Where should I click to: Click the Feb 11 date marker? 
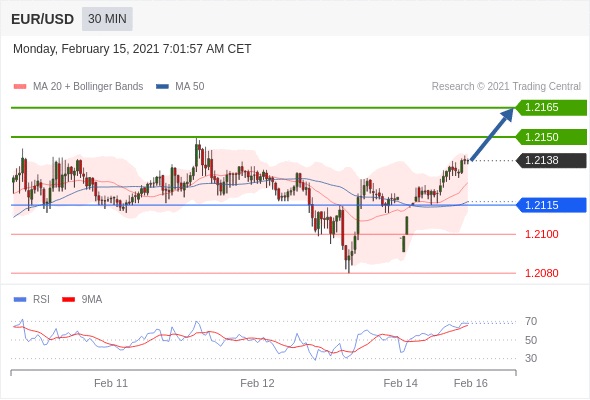[x=111, y=383]
